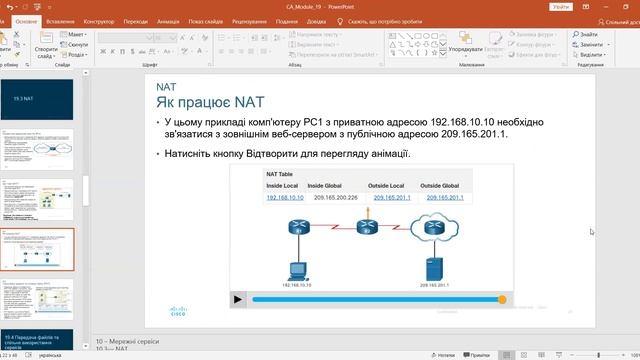Screen dimensions: 640x360
Task: Apply italic formatting with К button
Action: point(113,52)
